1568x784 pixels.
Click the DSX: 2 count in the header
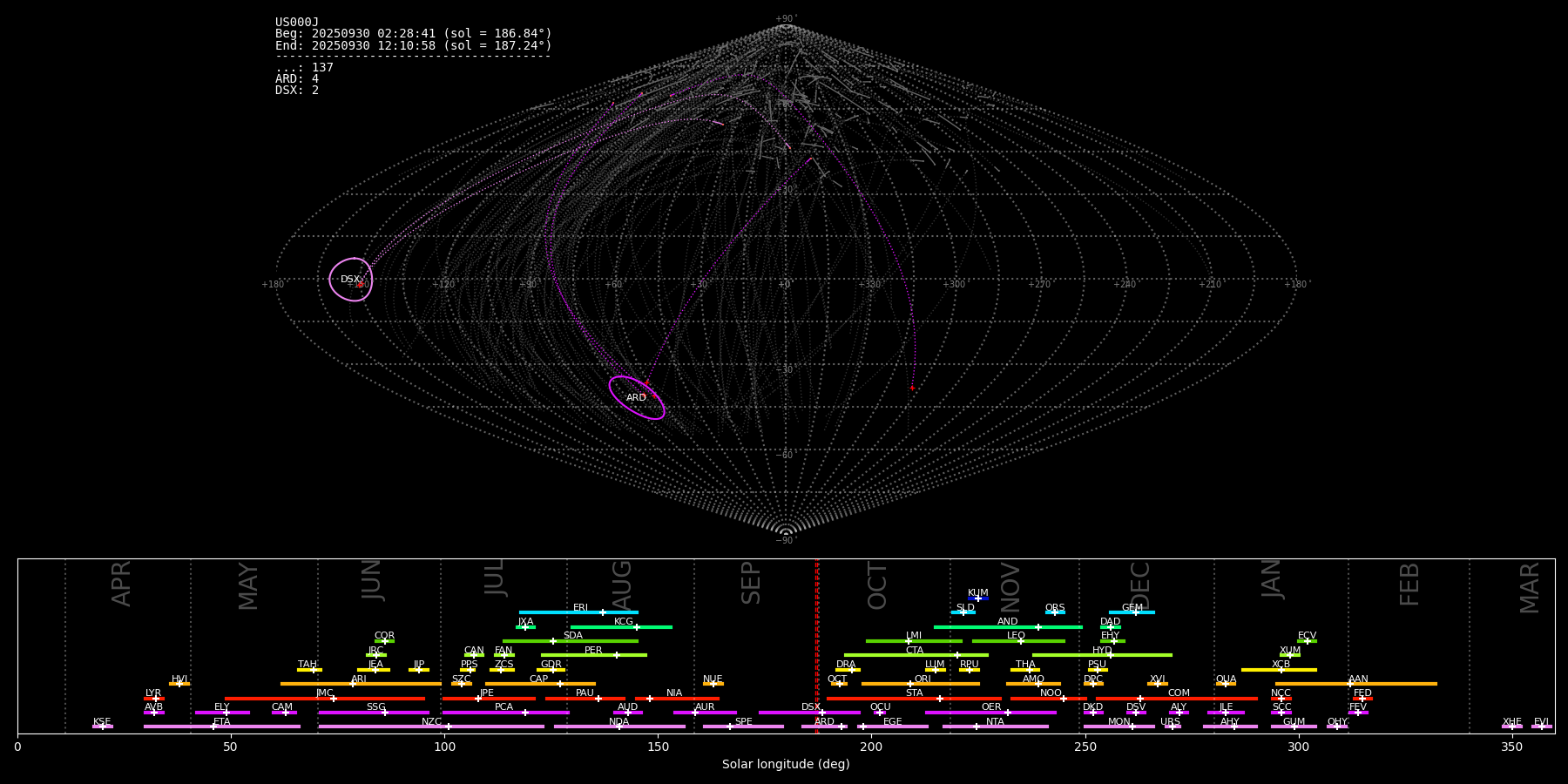[x=297, y=91]
